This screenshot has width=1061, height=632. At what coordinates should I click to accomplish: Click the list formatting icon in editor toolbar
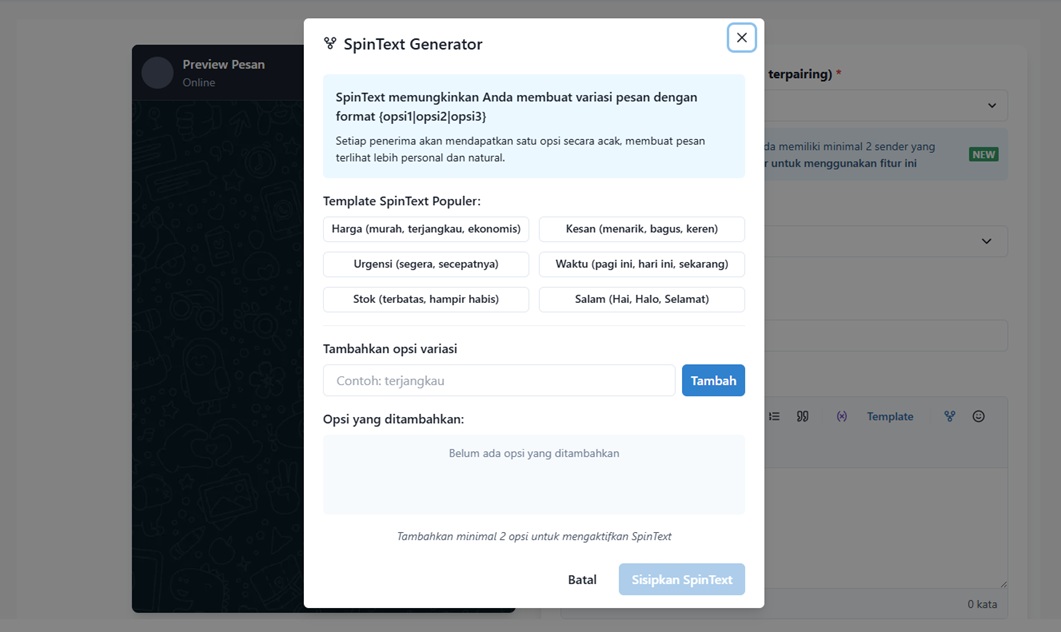click(x=774, y=416)
